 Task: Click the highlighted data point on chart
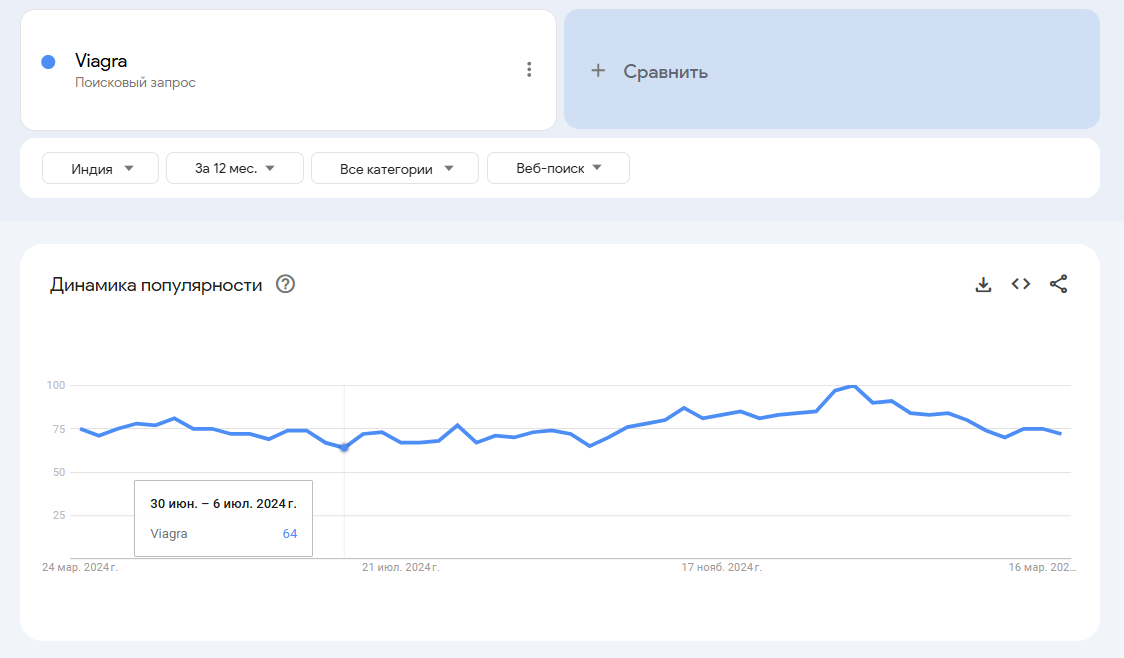tap(344, 447)
